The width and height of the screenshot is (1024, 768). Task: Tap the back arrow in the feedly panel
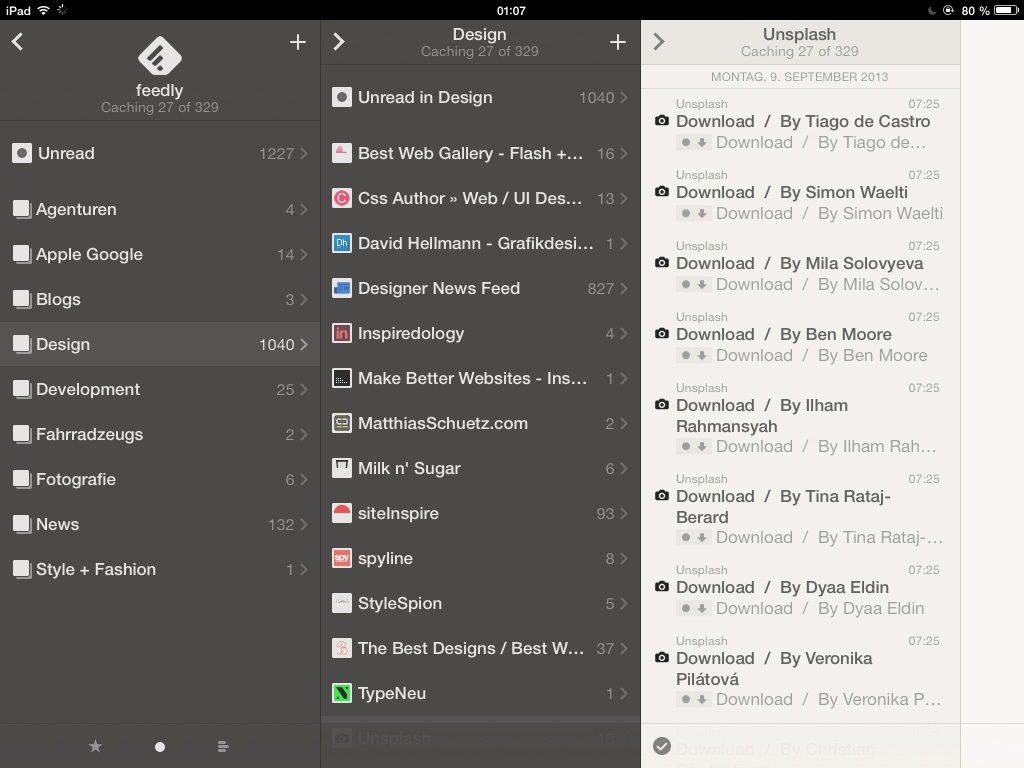click(18, 42)
